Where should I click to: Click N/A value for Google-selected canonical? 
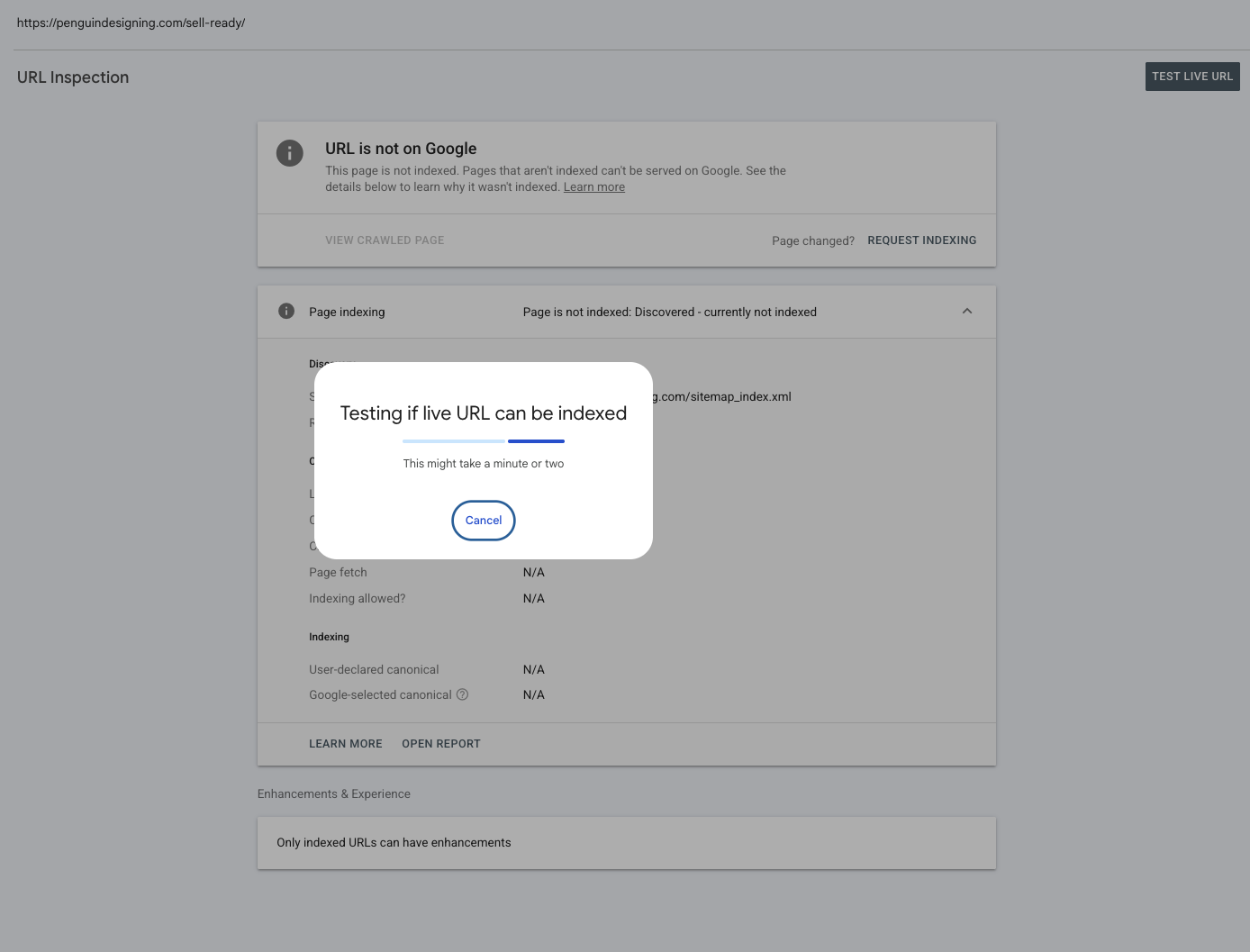(x=534, y=694)
